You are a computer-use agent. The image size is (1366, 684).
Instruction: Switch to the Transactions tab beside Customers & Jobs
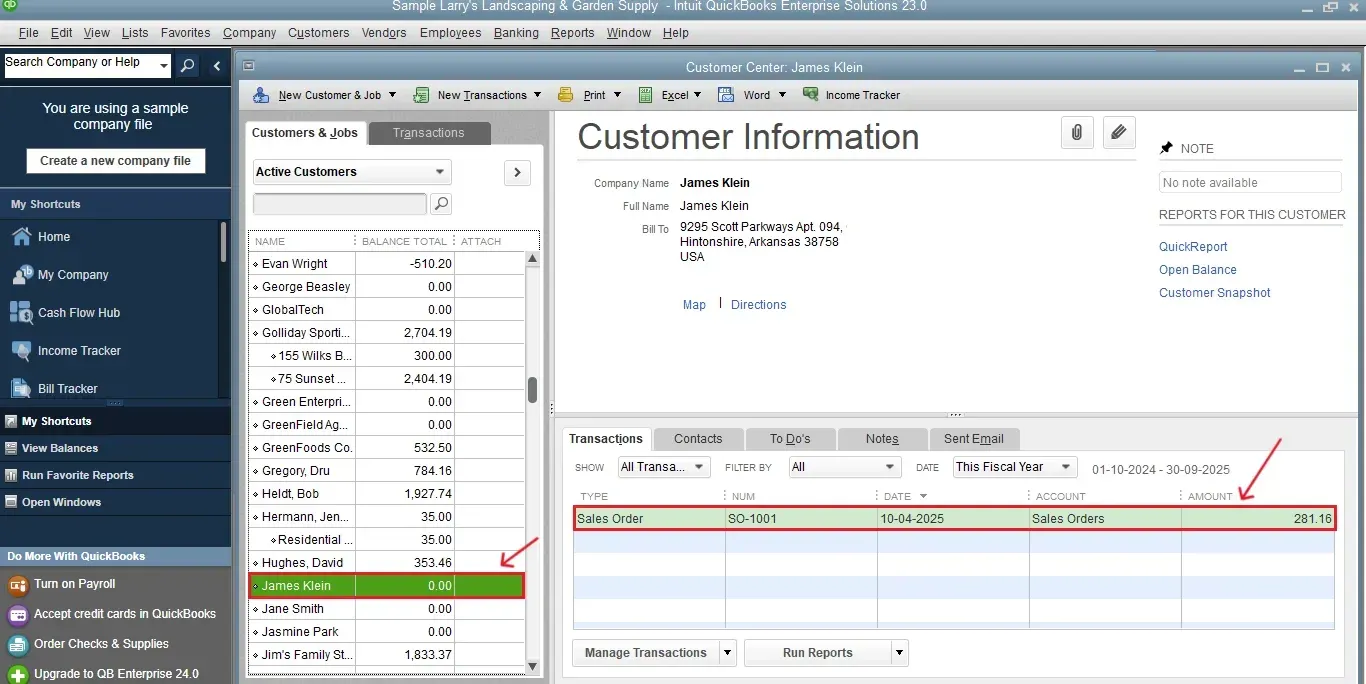(429, 133)
